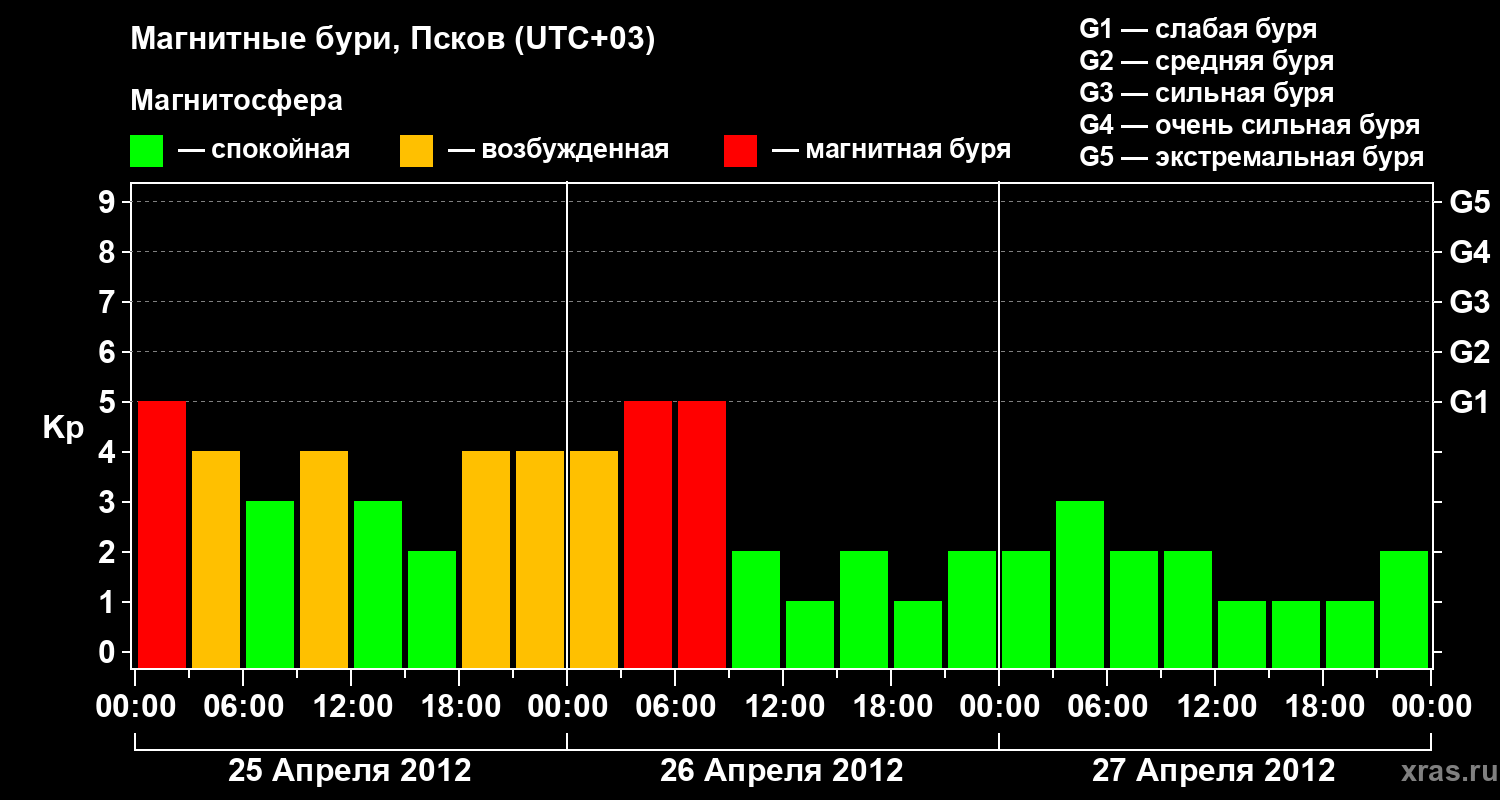The image size is (1500, 800).
Task: Click the 'G3' tick label on the right axis
Action: (x=1469, y=303)
